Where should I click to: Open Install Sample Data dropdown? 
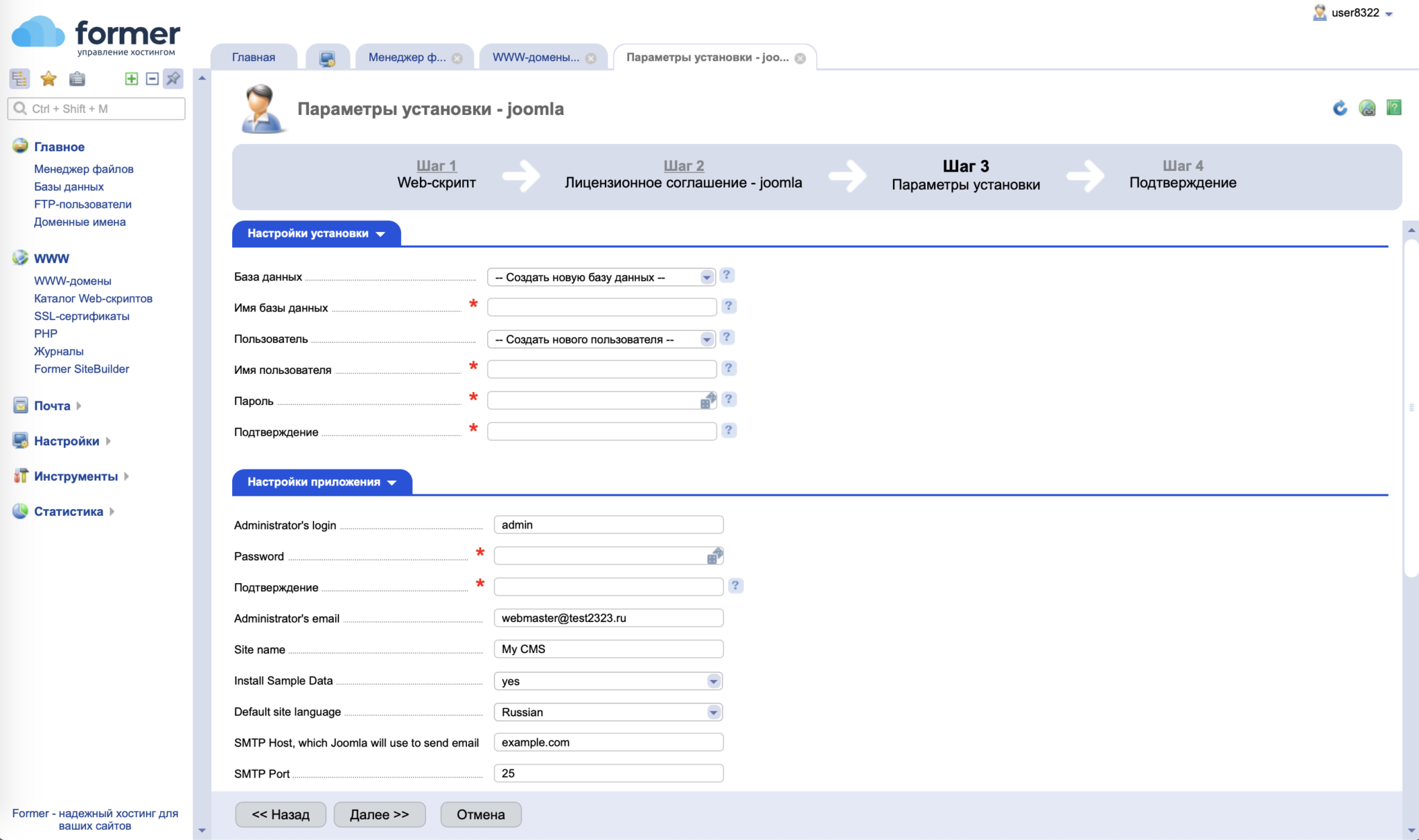click(608, 681)
